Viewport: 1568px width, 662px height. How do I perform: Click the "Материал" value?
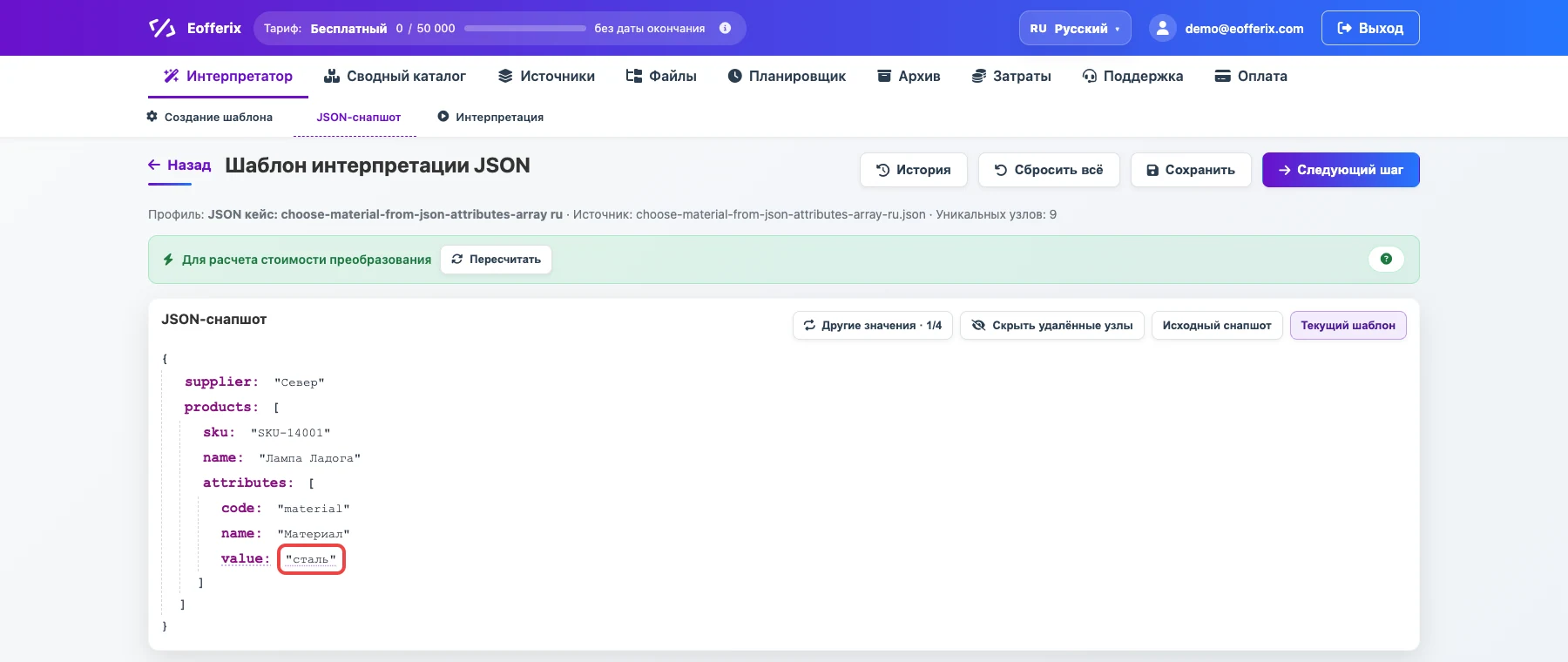[x=314, y=534]
